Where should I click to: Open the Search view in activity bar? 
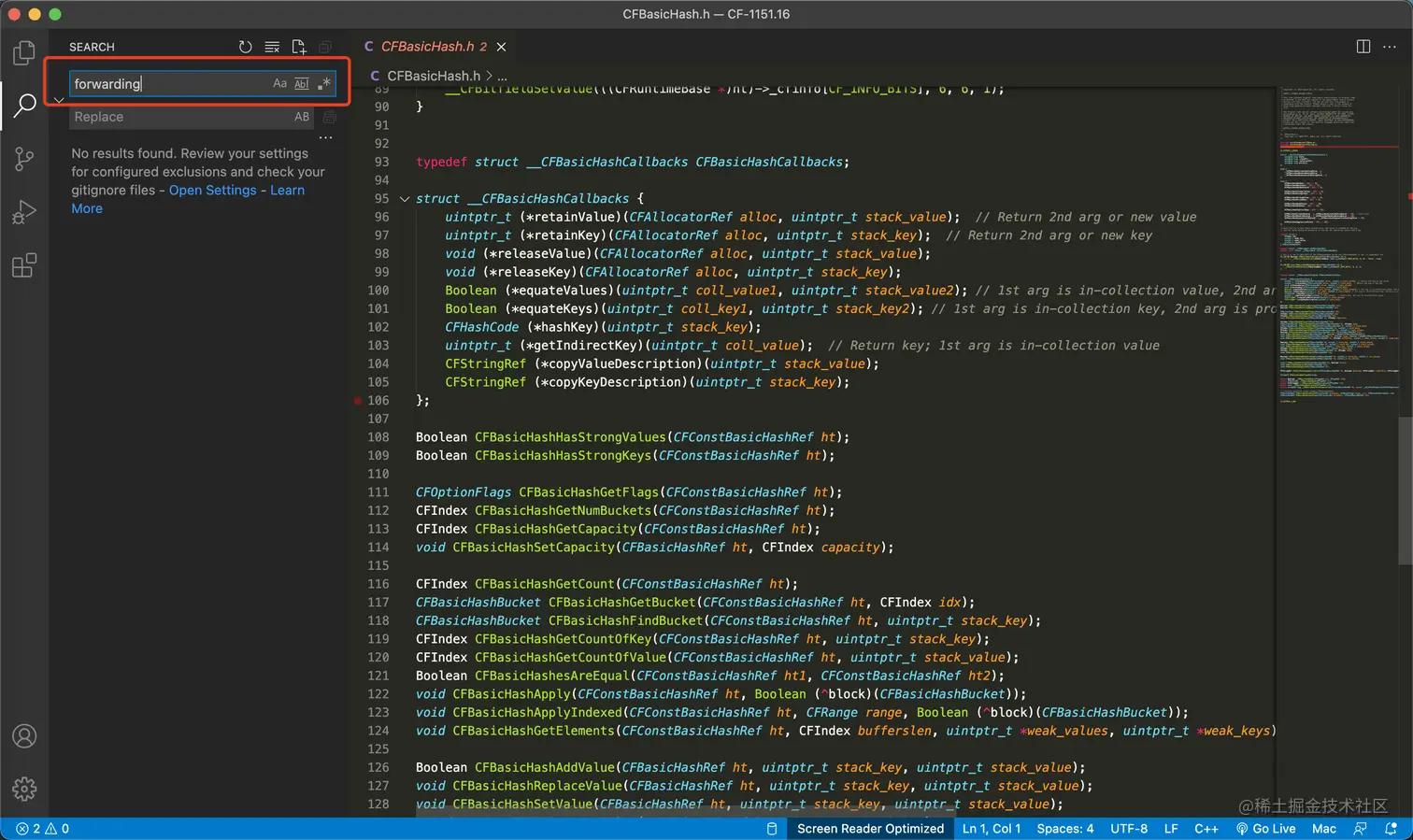coord(24,105)
